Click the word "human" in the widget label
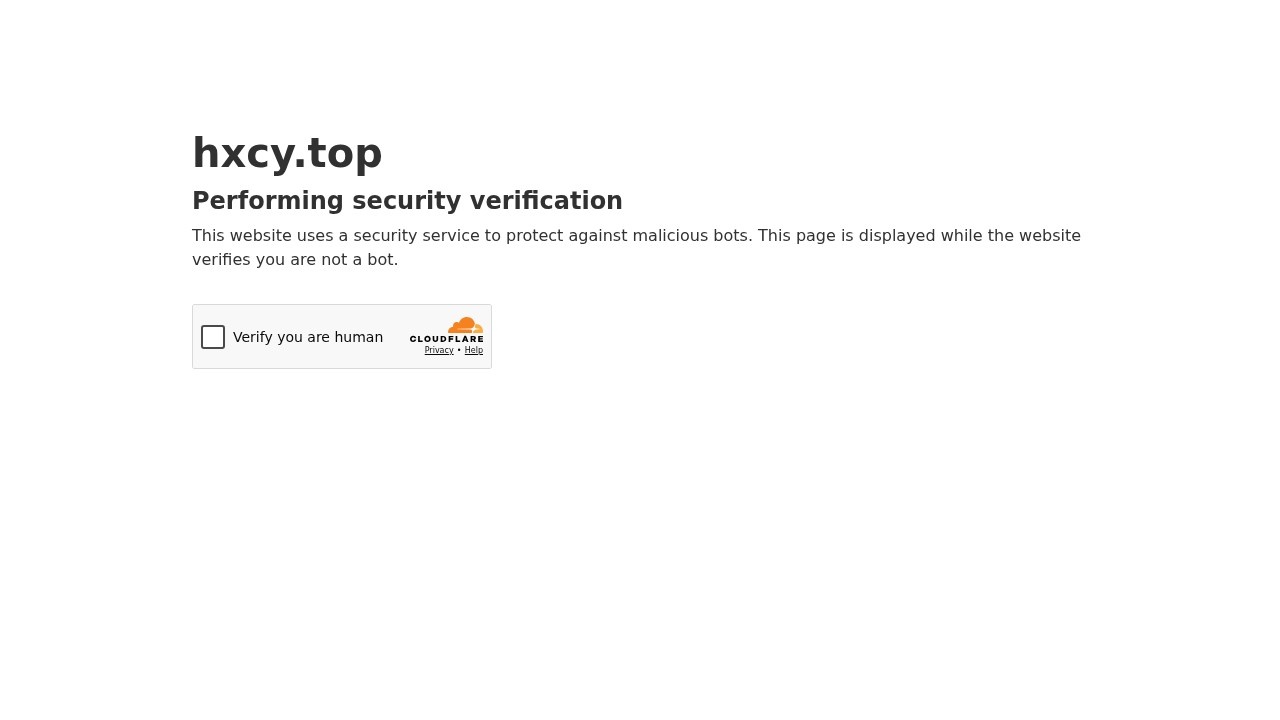Image resolution: width=1280 pixels, height=720 pixels. (359, 337)
